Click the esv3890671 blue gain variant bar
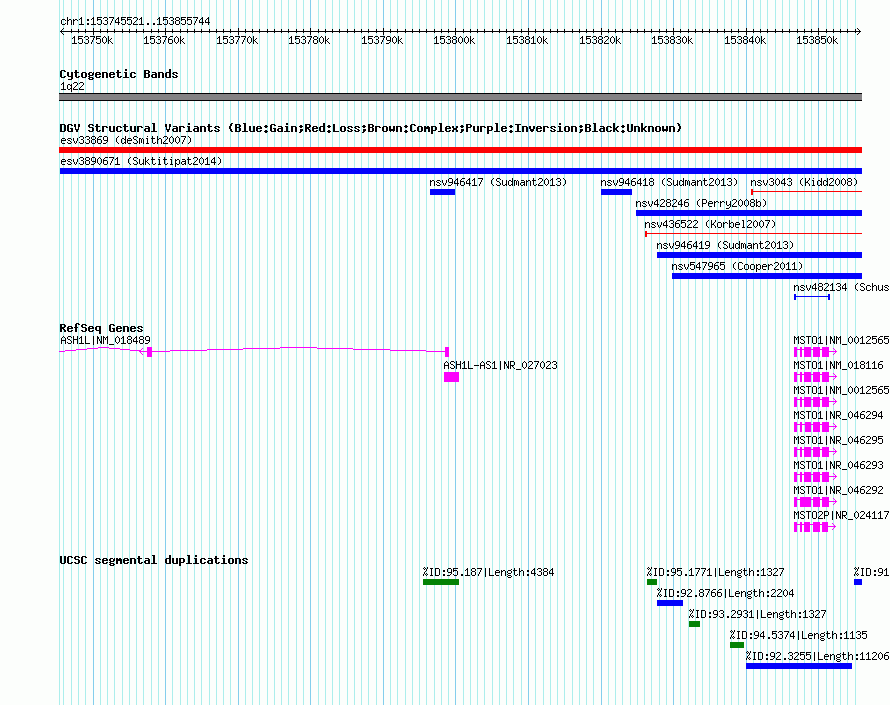890x705 pixels. [x=460, y=171]
